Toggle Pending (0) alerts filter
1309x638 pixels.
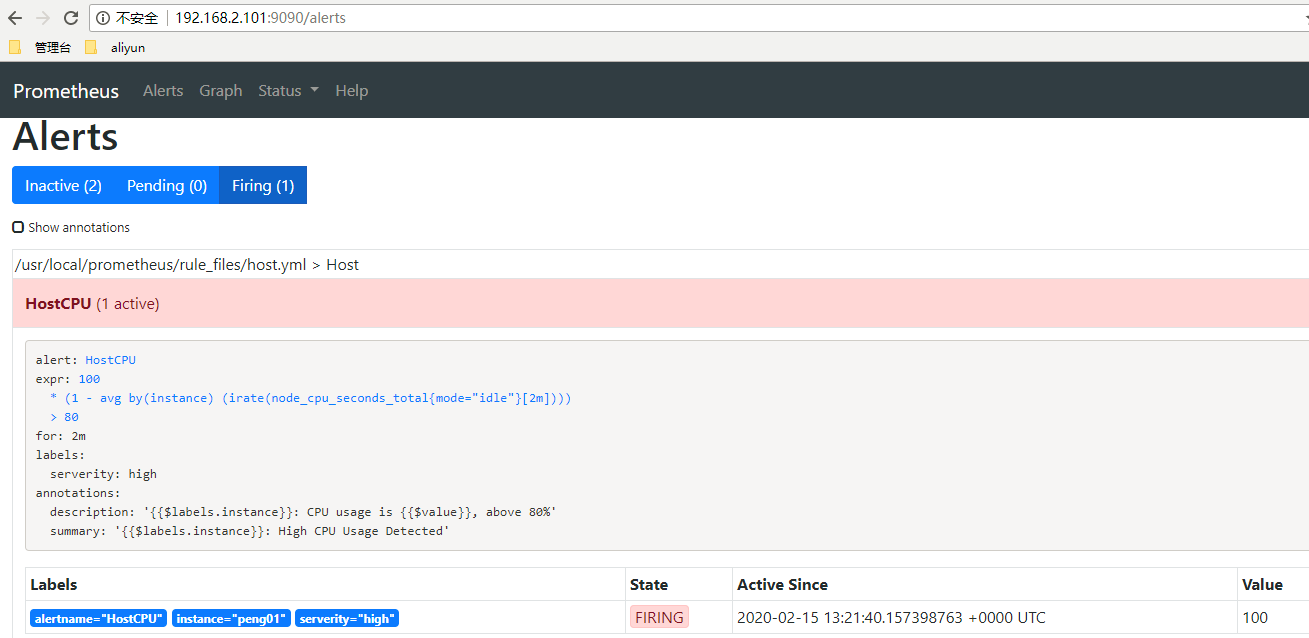(167, 185)
